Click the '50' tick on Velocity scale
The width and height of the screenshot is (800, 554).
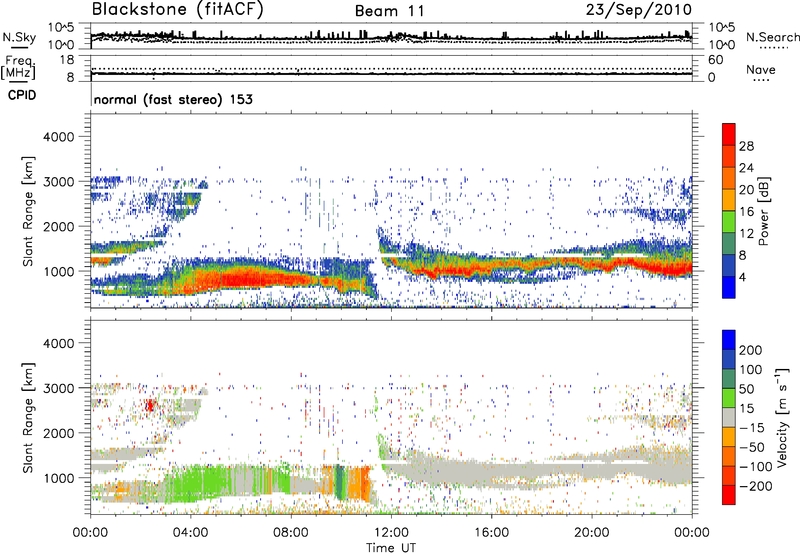tap(747, 389)
